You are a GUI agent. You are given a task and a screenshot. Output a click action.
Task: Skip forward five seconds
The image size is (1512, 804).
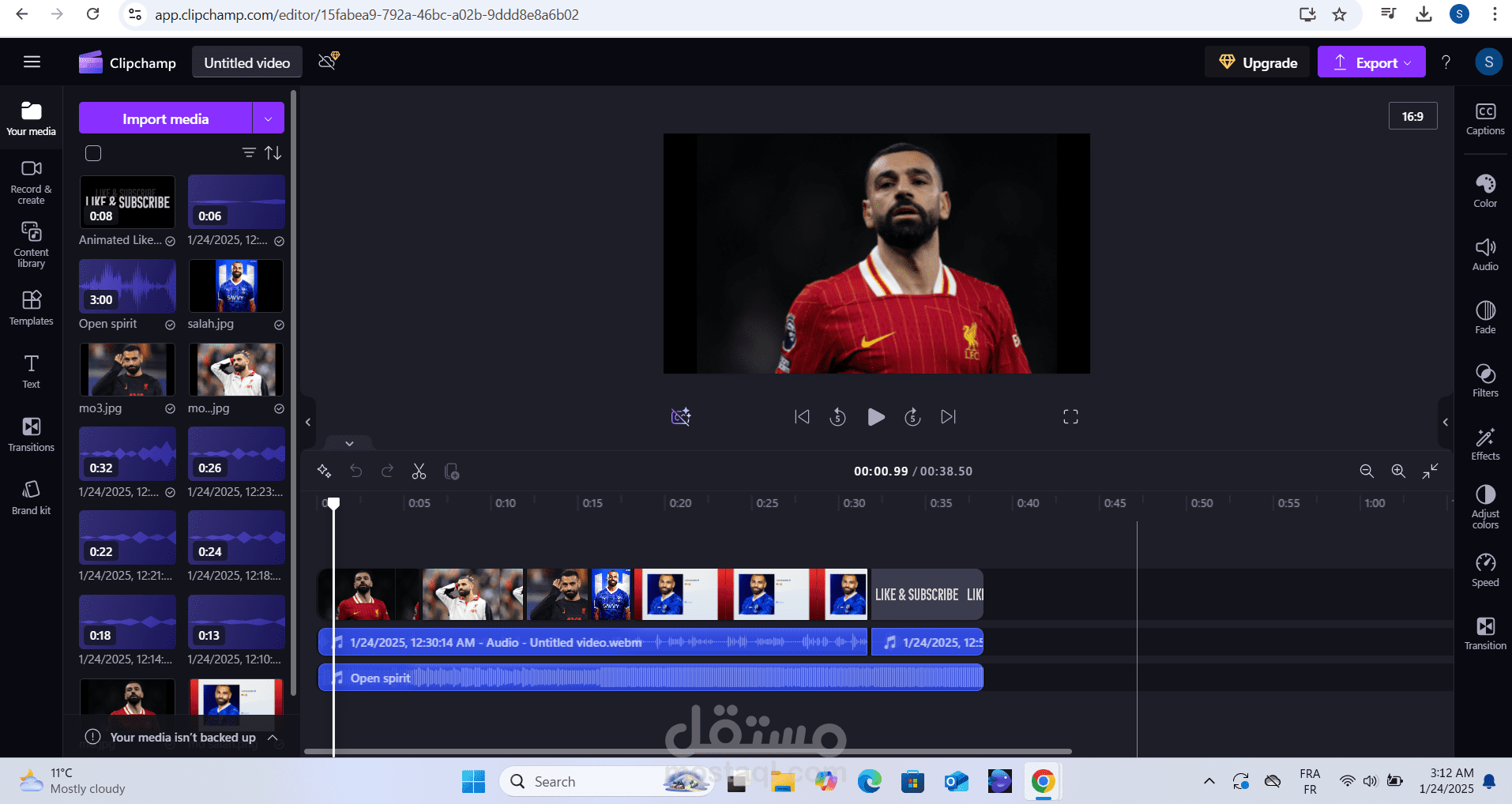[912, 416]
